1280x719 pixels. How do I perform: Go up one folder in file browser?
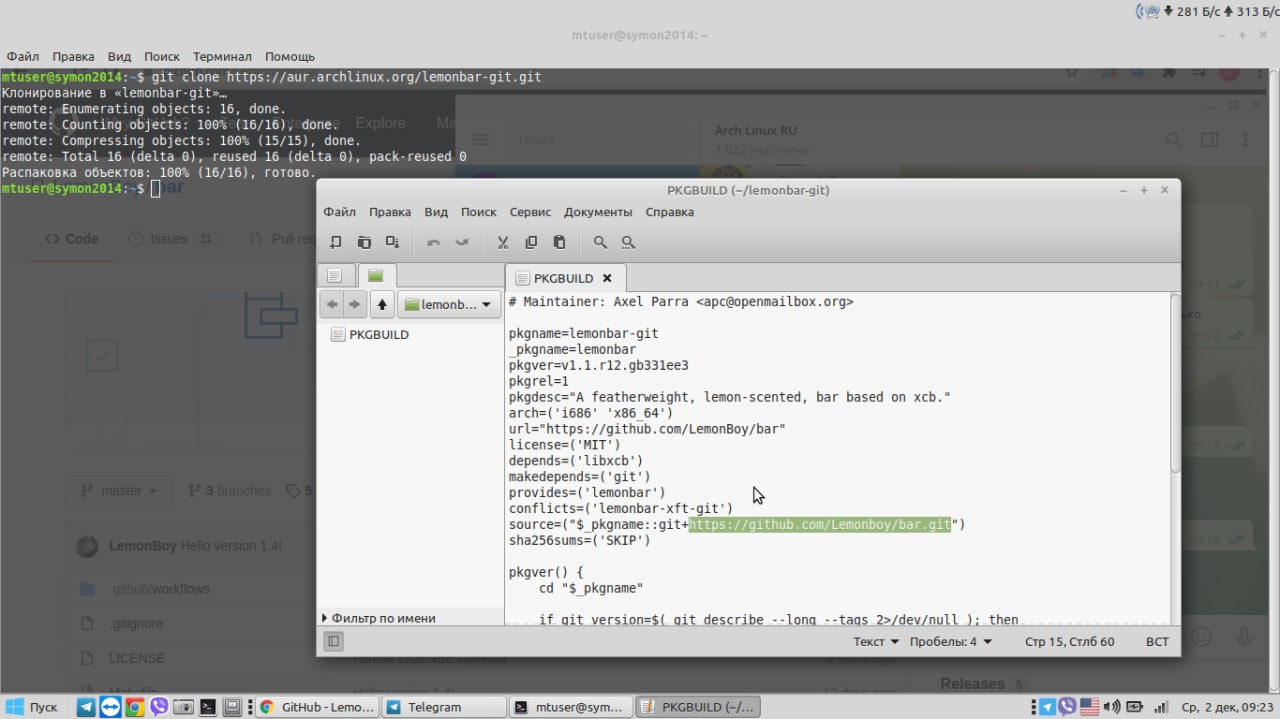(x=382, y=304)
